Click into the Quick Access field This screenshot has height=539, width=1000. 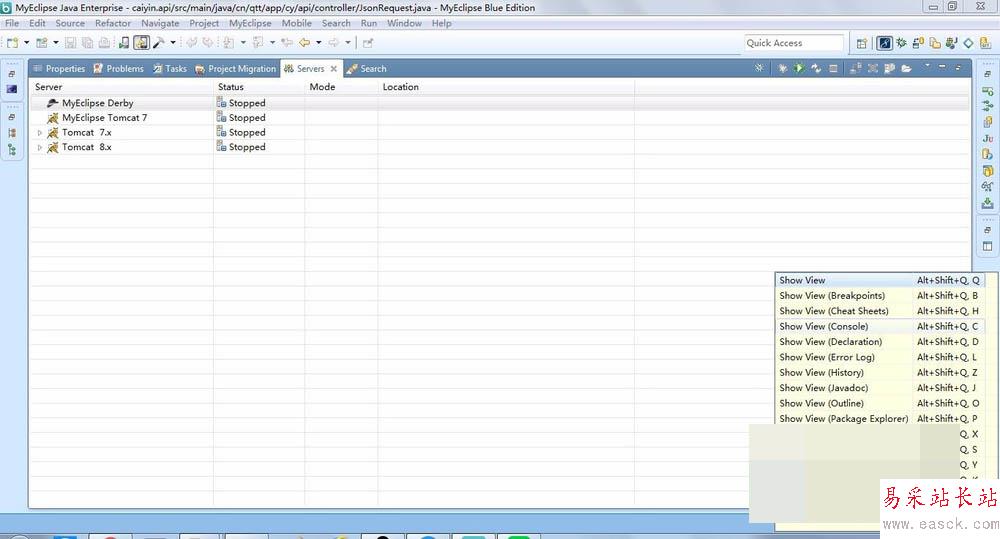click(794, 43)
